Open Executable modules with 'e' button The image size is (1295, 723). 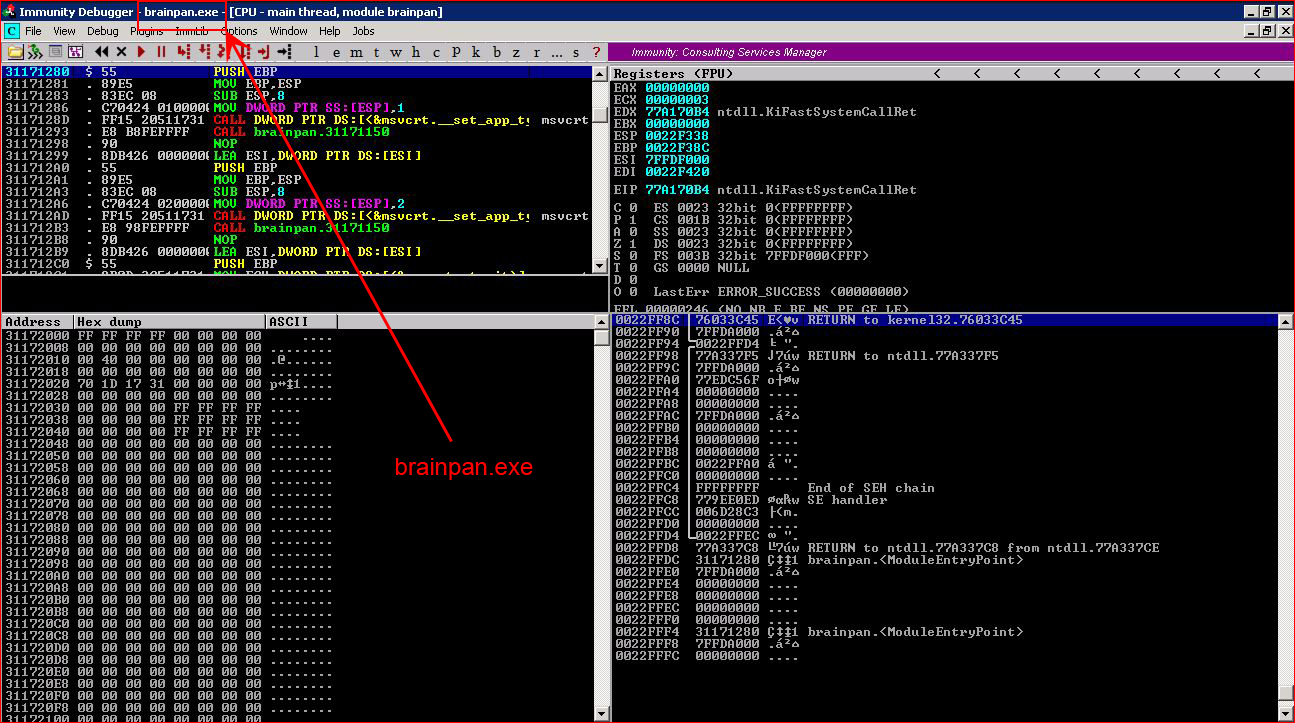click(336, 51)
